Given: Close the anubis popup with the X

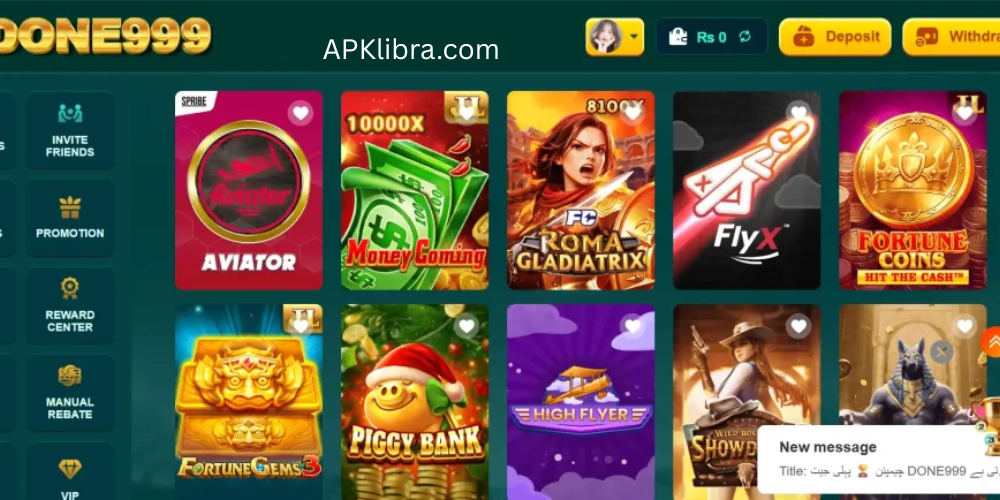Looking at the screenshot, I should 941,351.
